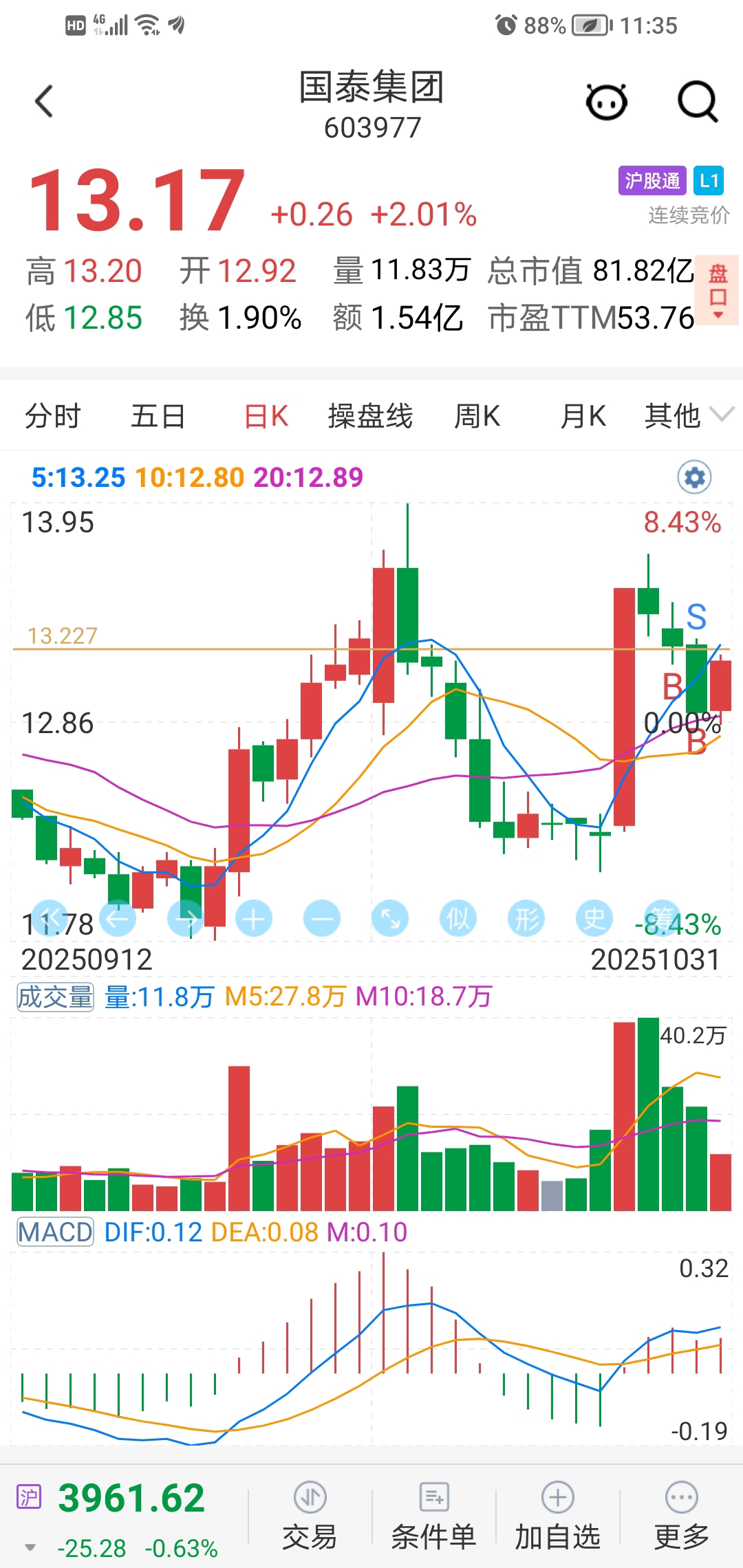Tap the double-left rewind chart button

click(50, 919)
